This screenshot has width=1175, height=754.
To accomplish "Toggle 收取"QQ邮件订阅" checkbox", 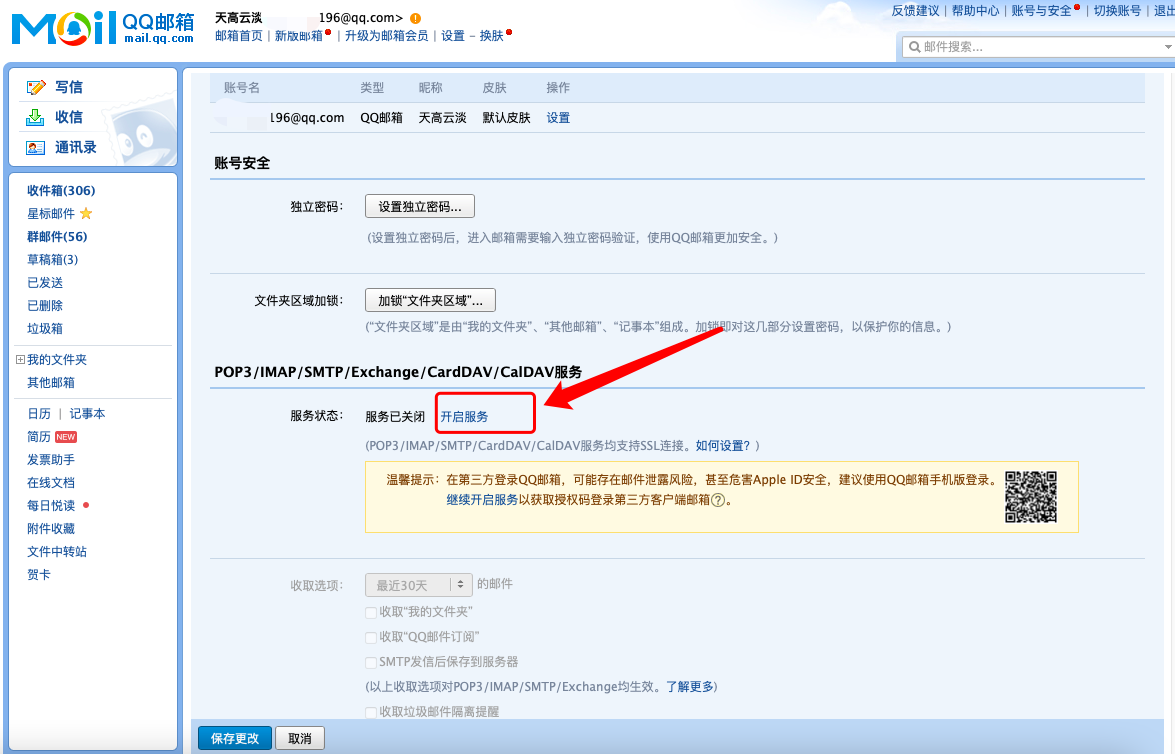I will pyautogui.click(x=370, y=637).
